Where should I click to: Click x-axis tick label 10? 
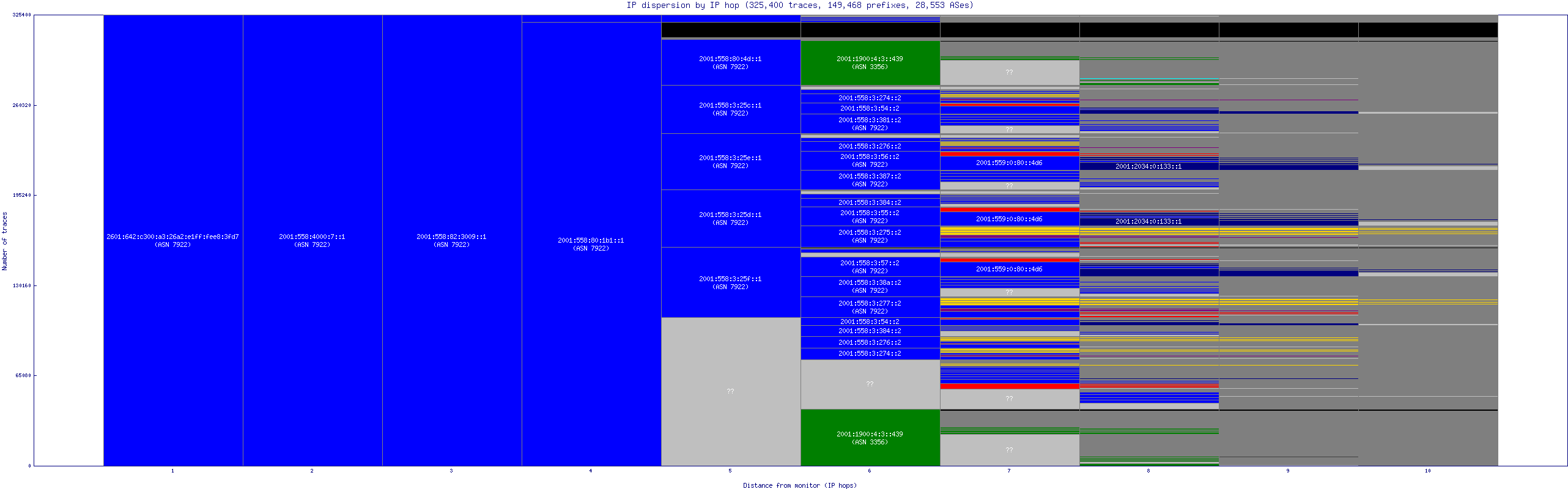coord(1428,471)
